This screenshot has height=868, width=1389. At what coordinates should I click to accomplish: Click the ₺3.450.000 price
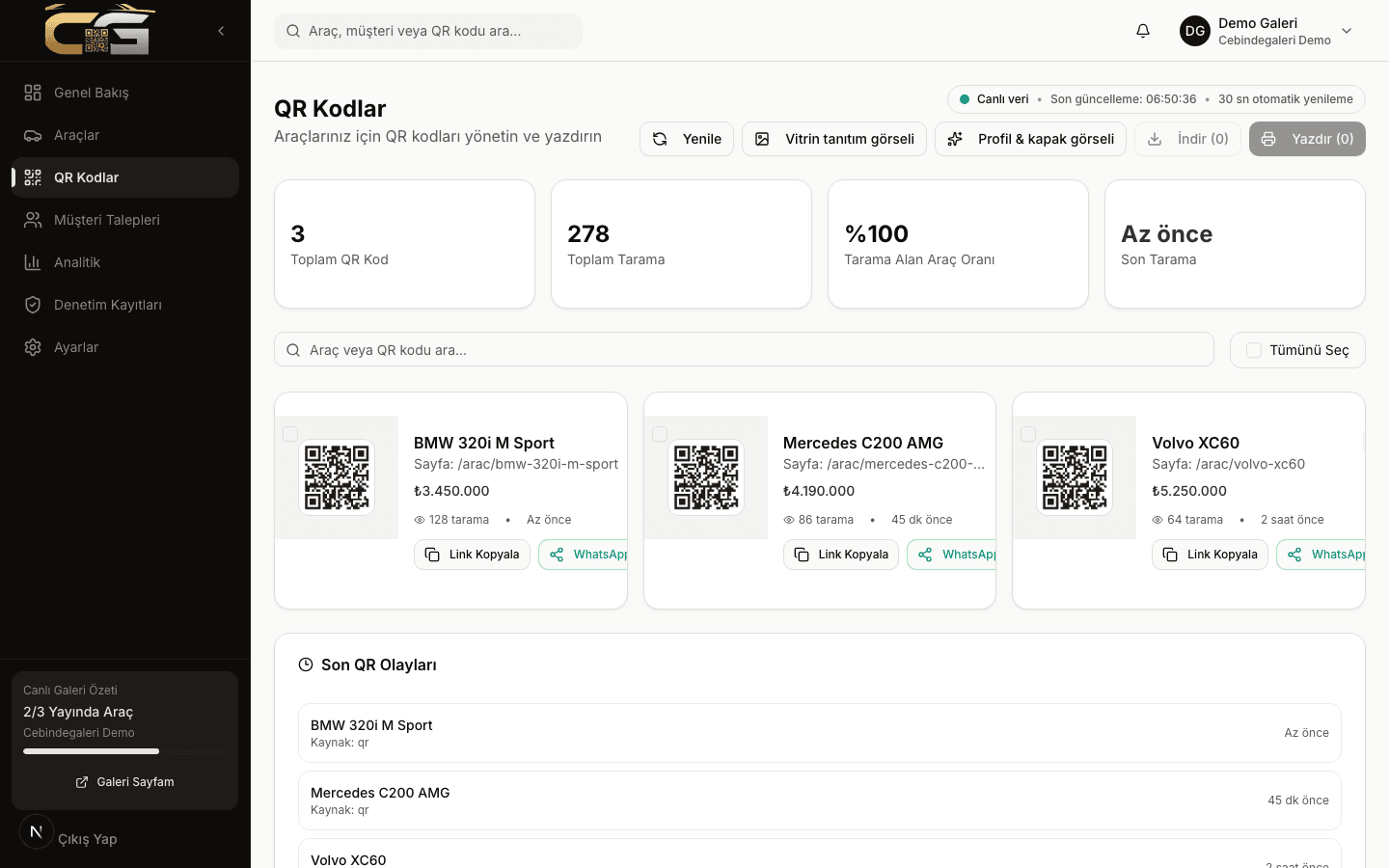click(451, 491)
